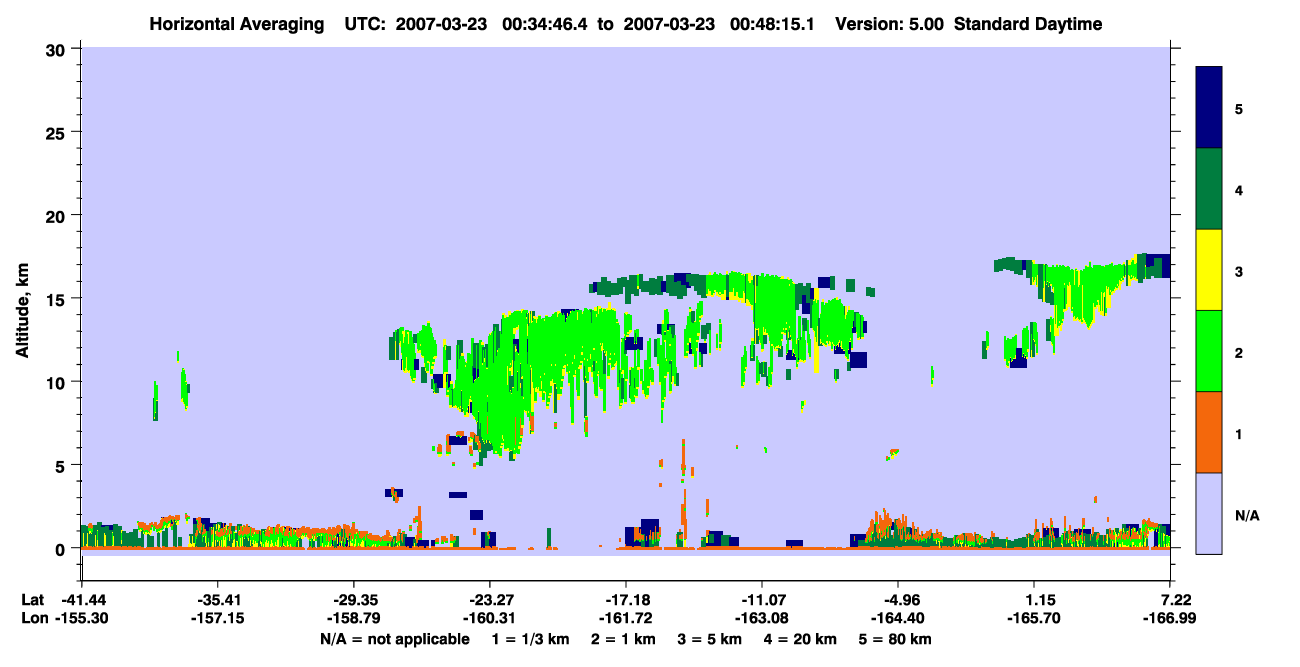This screenshot has height=667, width=1300.
Task: Click the orange color bar segment for level 1
Action: point(1209,432)
